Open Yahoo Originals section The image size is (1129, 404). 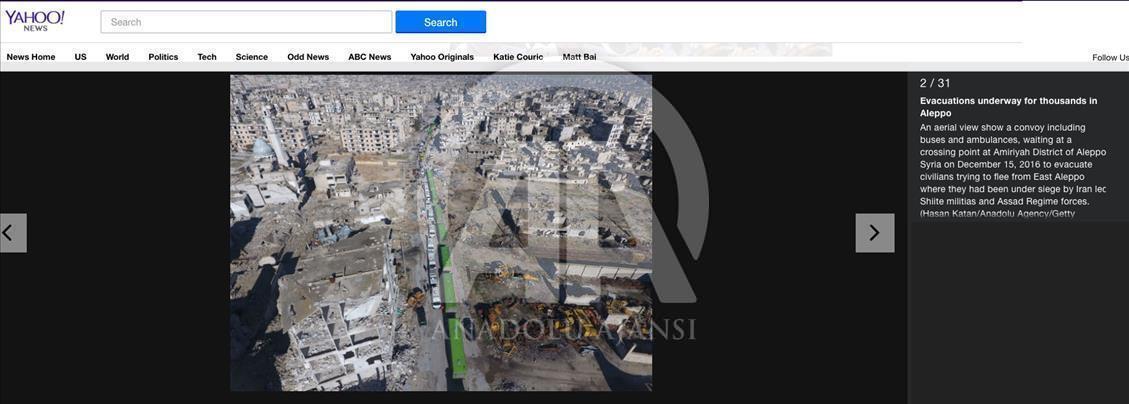(442, 57)
